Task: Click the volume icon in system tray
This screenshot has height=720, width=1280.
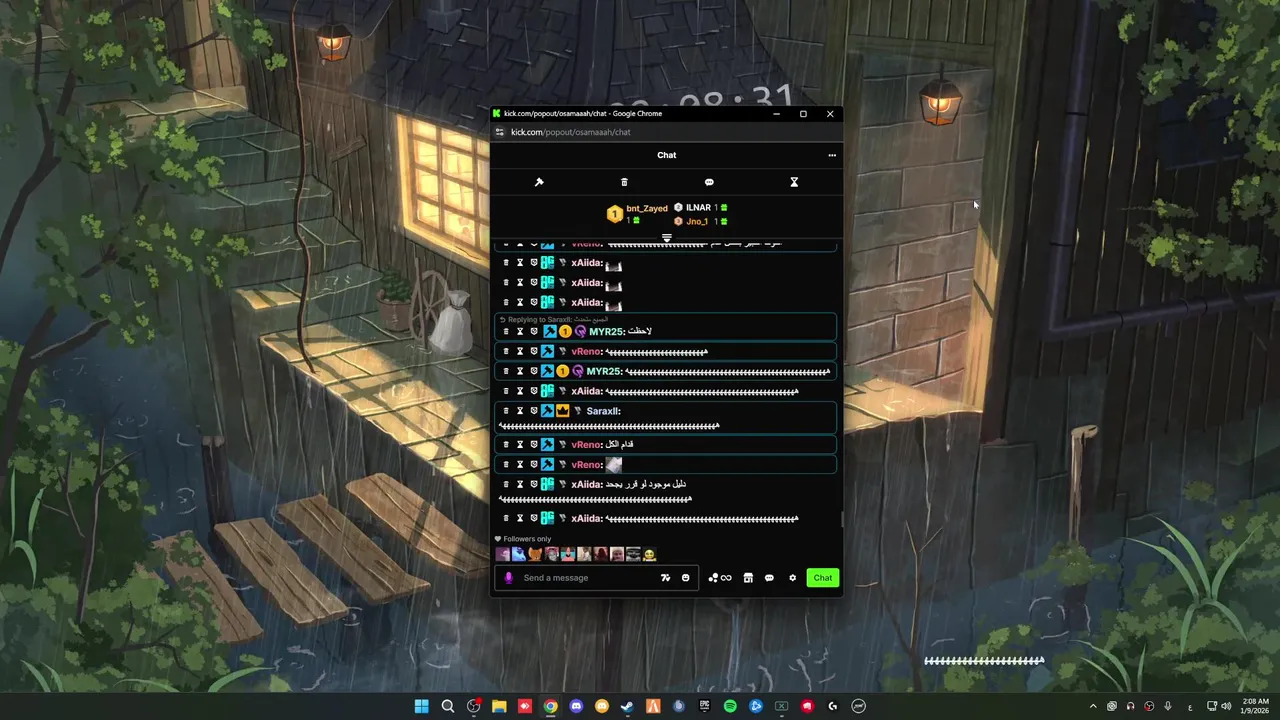Action: [1226, 706]
